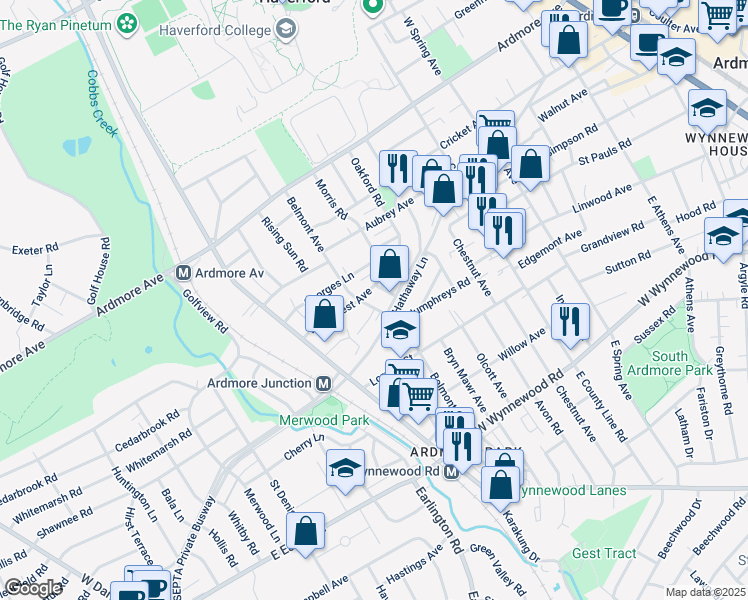The image size is (748, 600).
Task: Select the Cedarbrook Rd label near Whitemarsh Rd
Action: pyautogui.click(x=147, y=430)
